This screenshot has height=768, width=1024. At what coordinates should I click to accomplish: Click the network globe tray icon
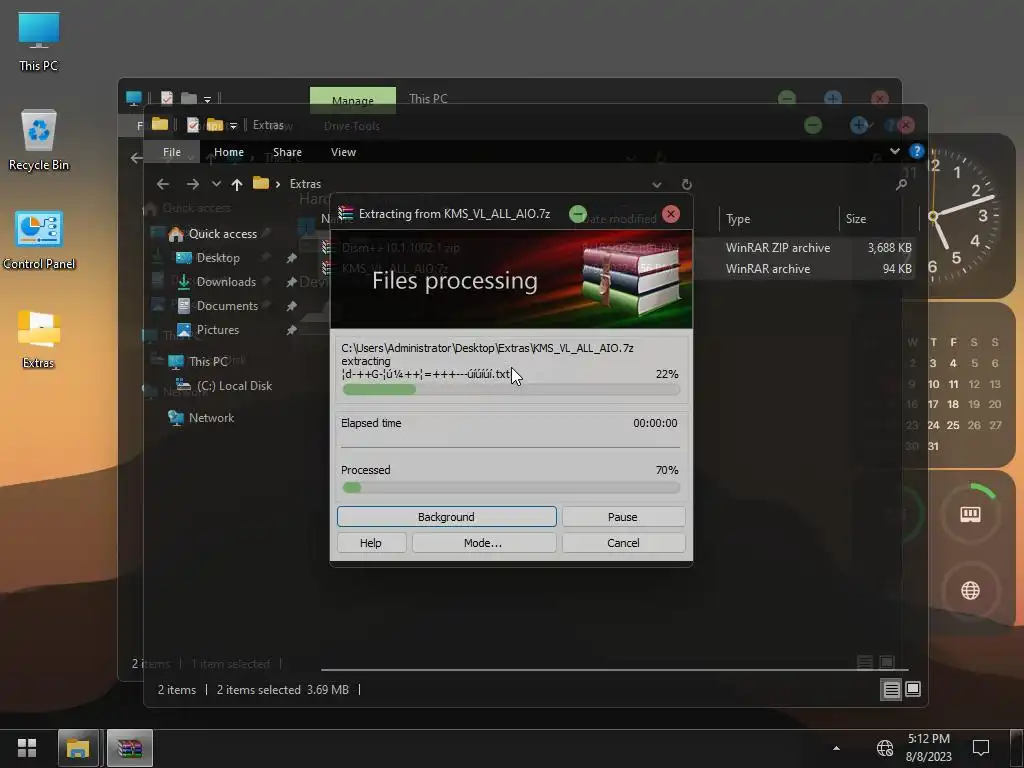[884, 748]
